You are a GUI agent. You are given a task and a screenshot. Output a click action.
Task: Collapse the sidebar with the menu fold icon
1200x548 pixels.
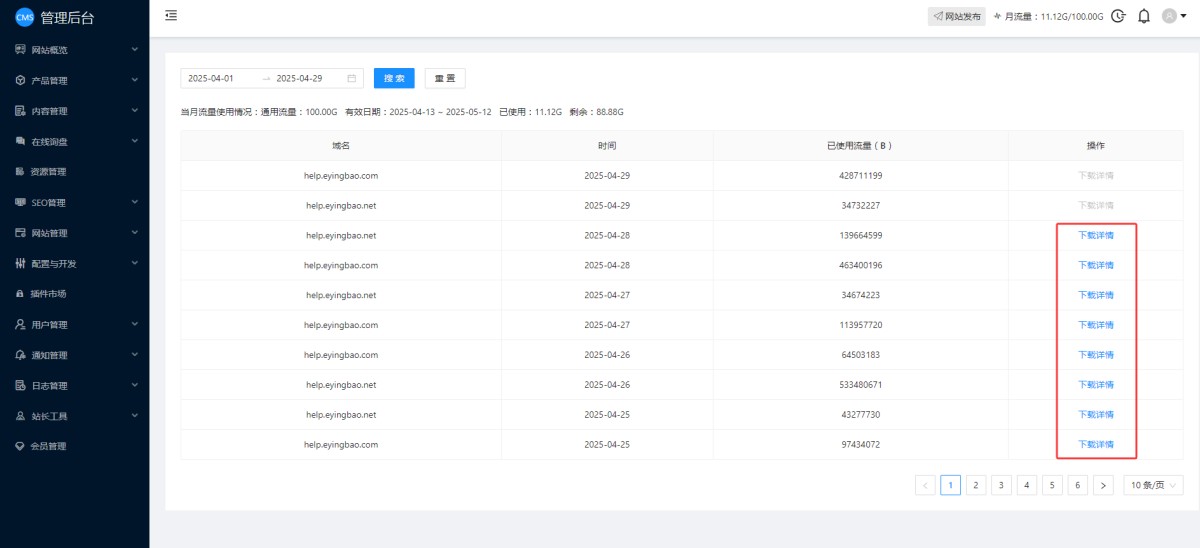(x=171, y=15)
